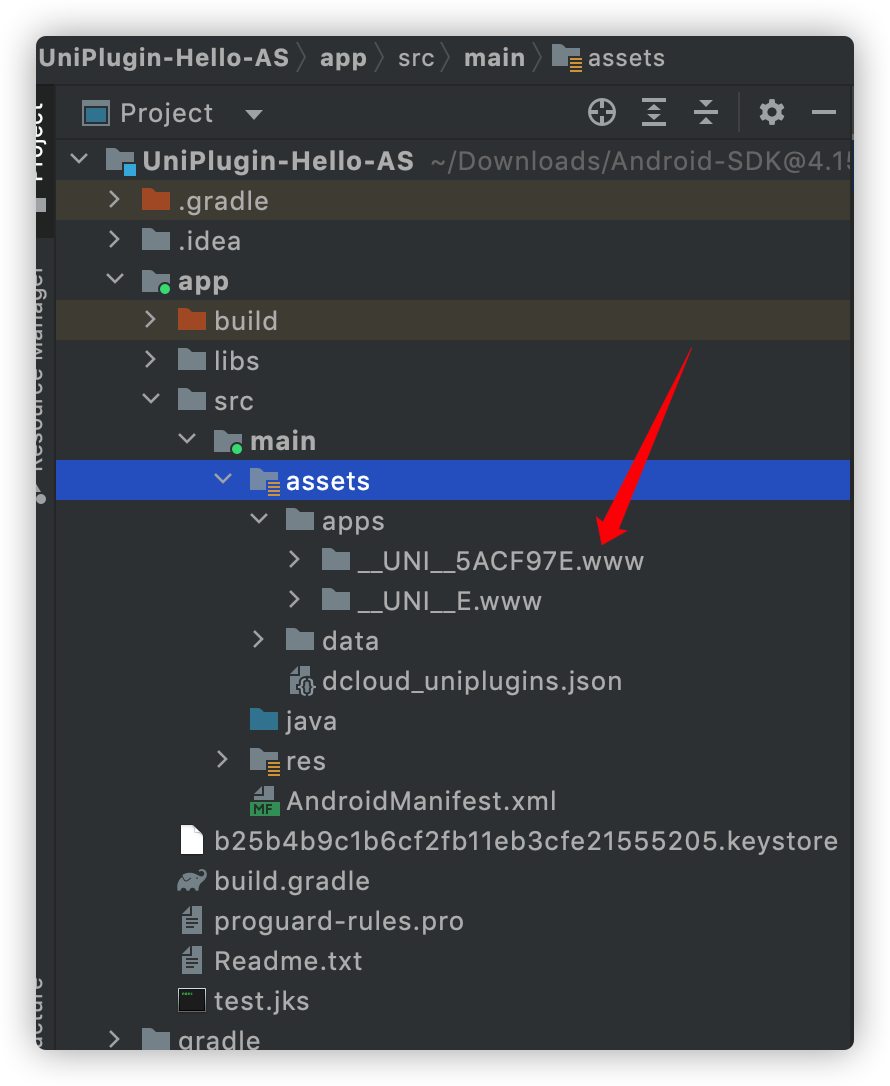The width and height of the screenshot is (890, 1086).
Task: Click the Collapse All toolbar icon
Action: [x=705, y=112]
